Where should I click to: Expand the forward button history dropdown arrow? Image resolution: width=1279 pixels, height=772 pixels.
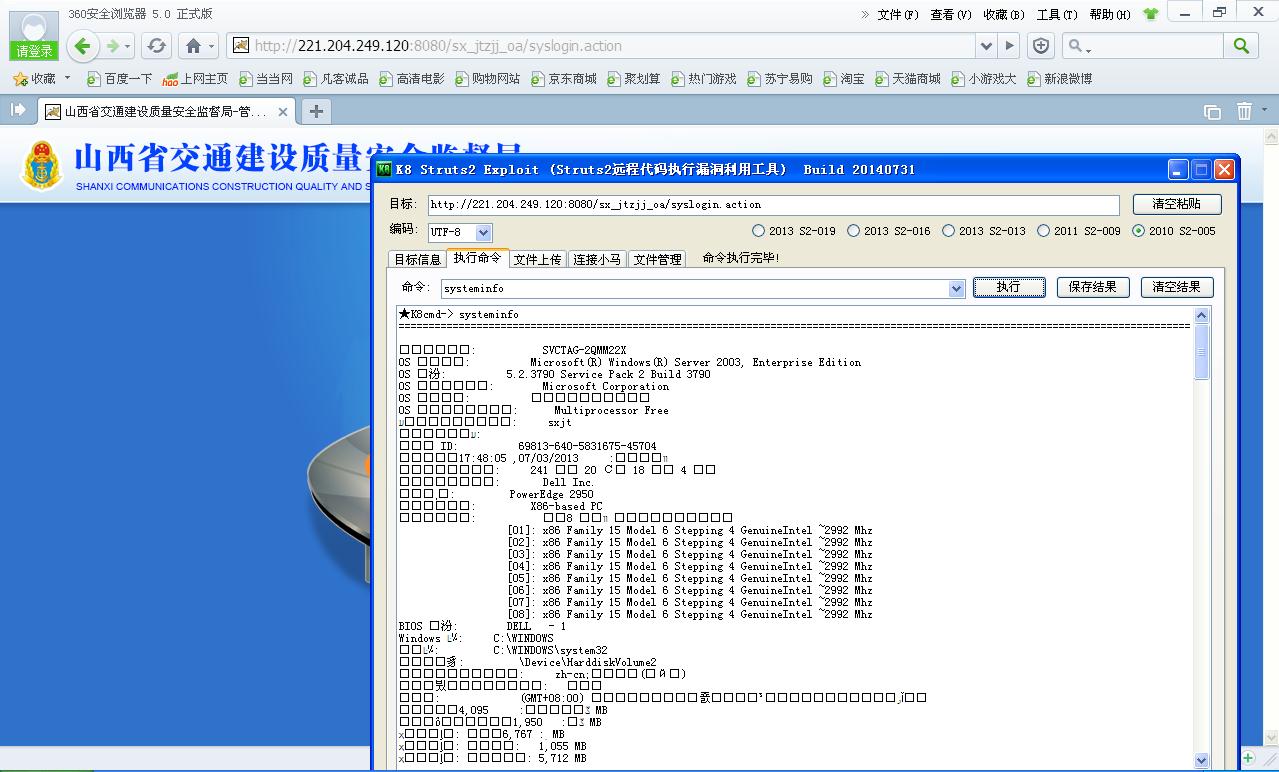[x=129, y=47]
